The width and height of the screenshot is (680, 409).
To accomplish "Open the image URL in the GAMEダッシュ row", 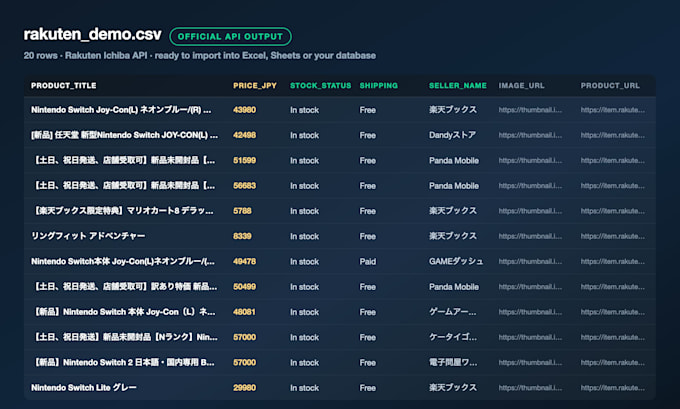I will (530, 261).
